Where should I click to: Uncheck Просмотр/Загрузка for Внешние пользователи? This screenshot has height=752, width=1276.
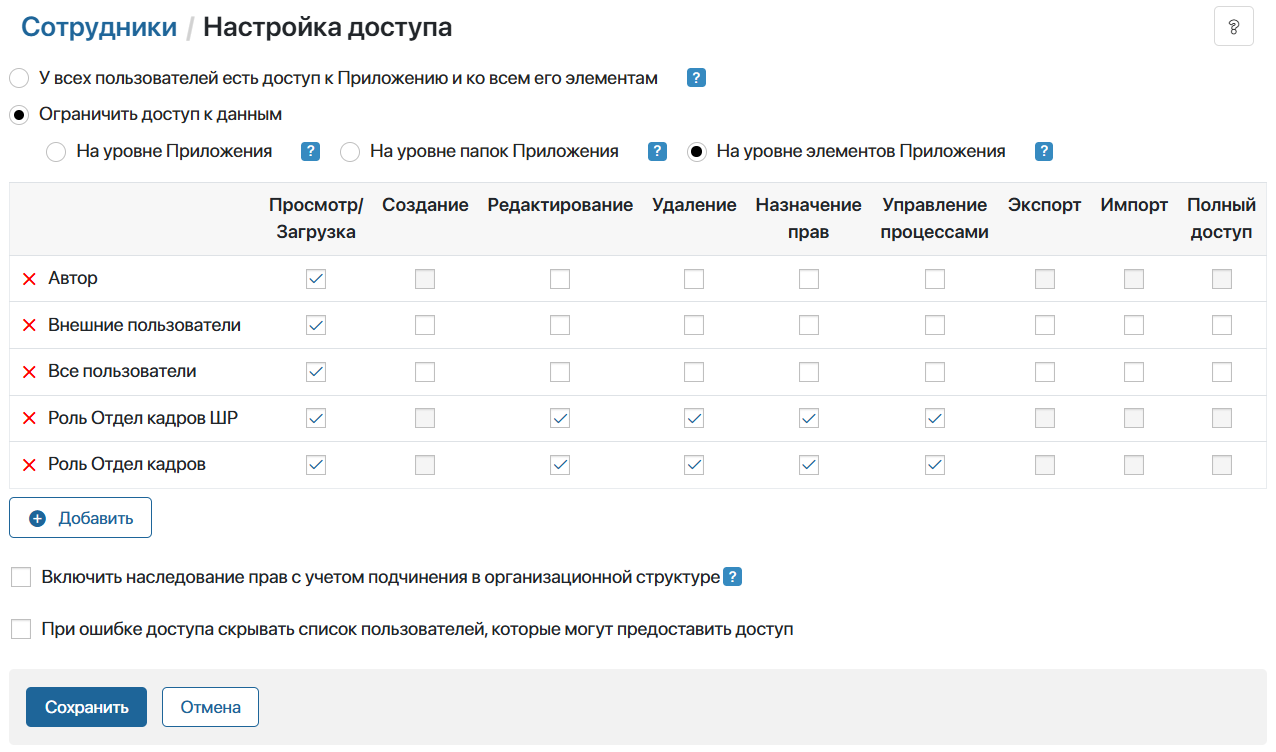[316, 325]
